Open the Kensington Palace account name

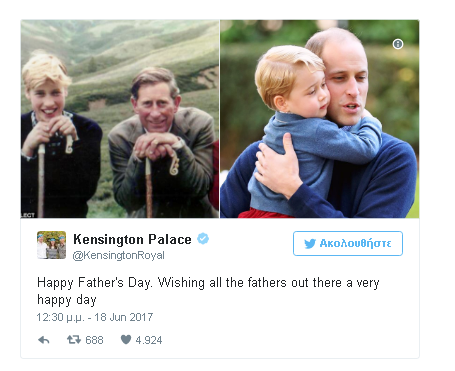click(x=132, y=239)
